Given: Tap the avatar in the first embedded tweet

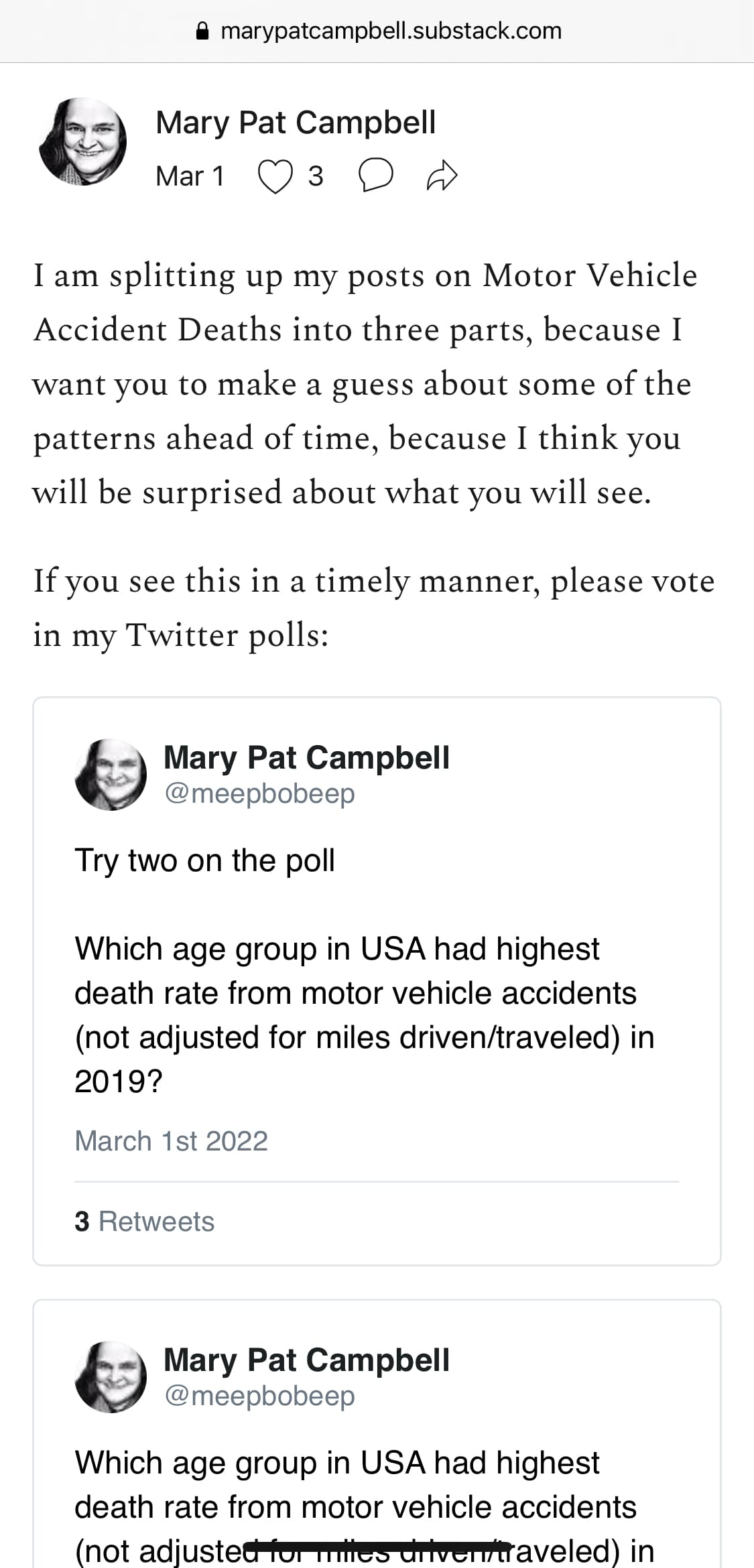Looking at the screenshot, I should click(x=111, y=775).
